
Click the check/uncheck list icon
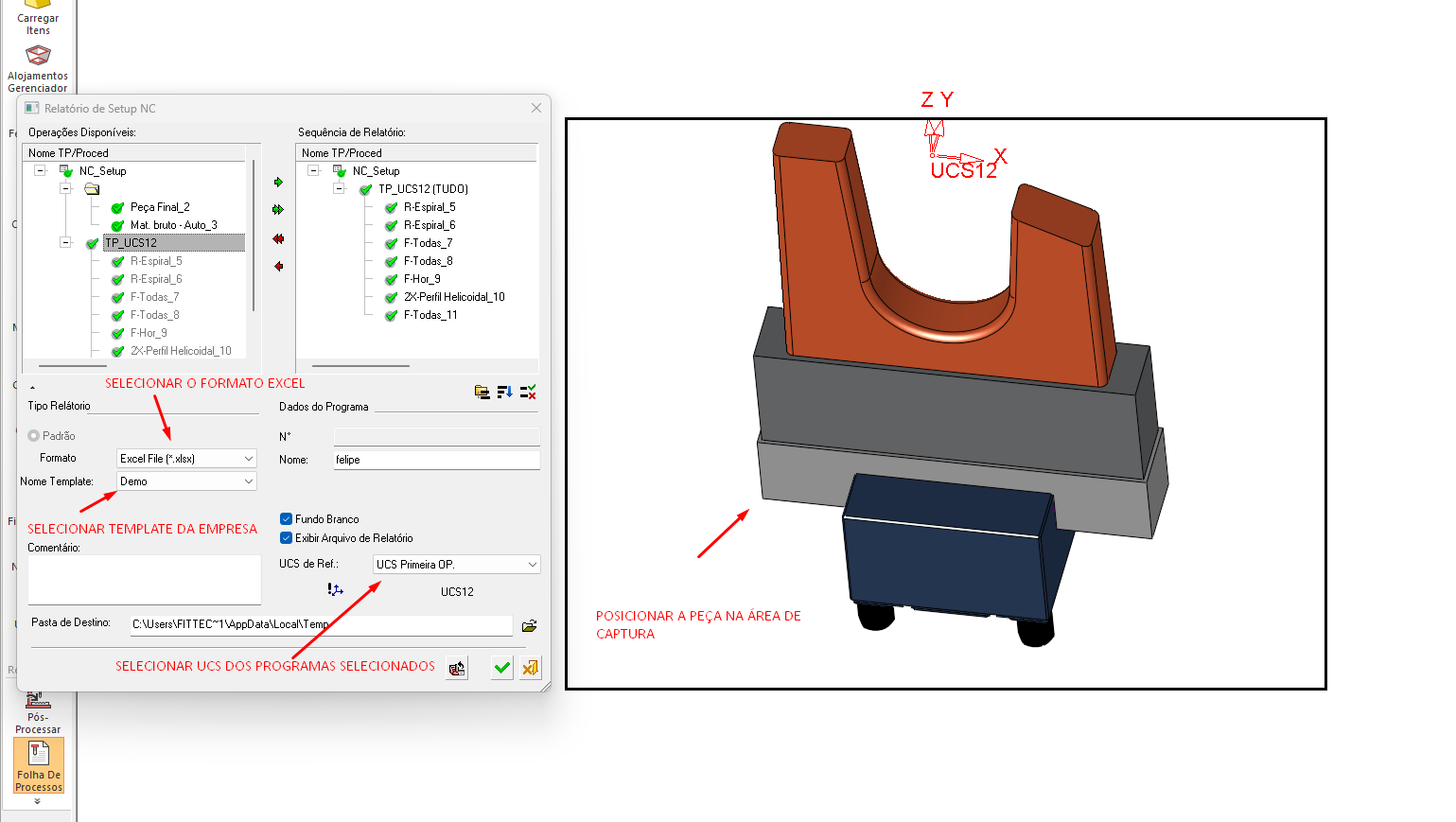[x=528, y=392]
